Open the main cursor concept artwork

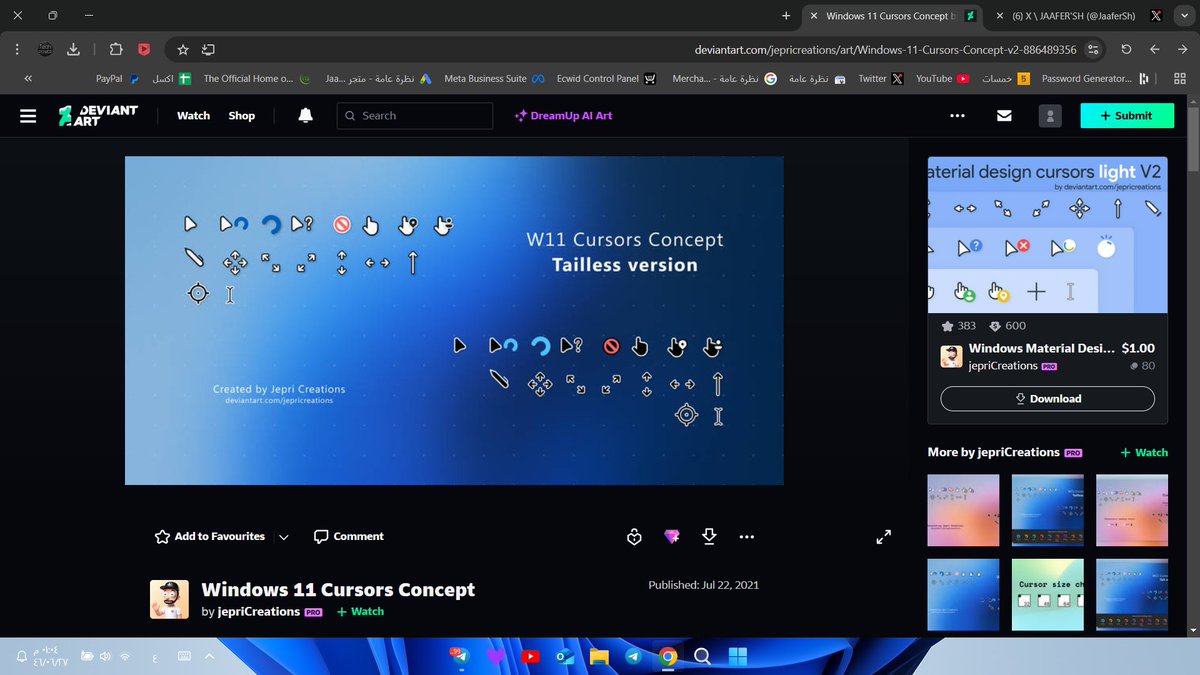(454, 321)
